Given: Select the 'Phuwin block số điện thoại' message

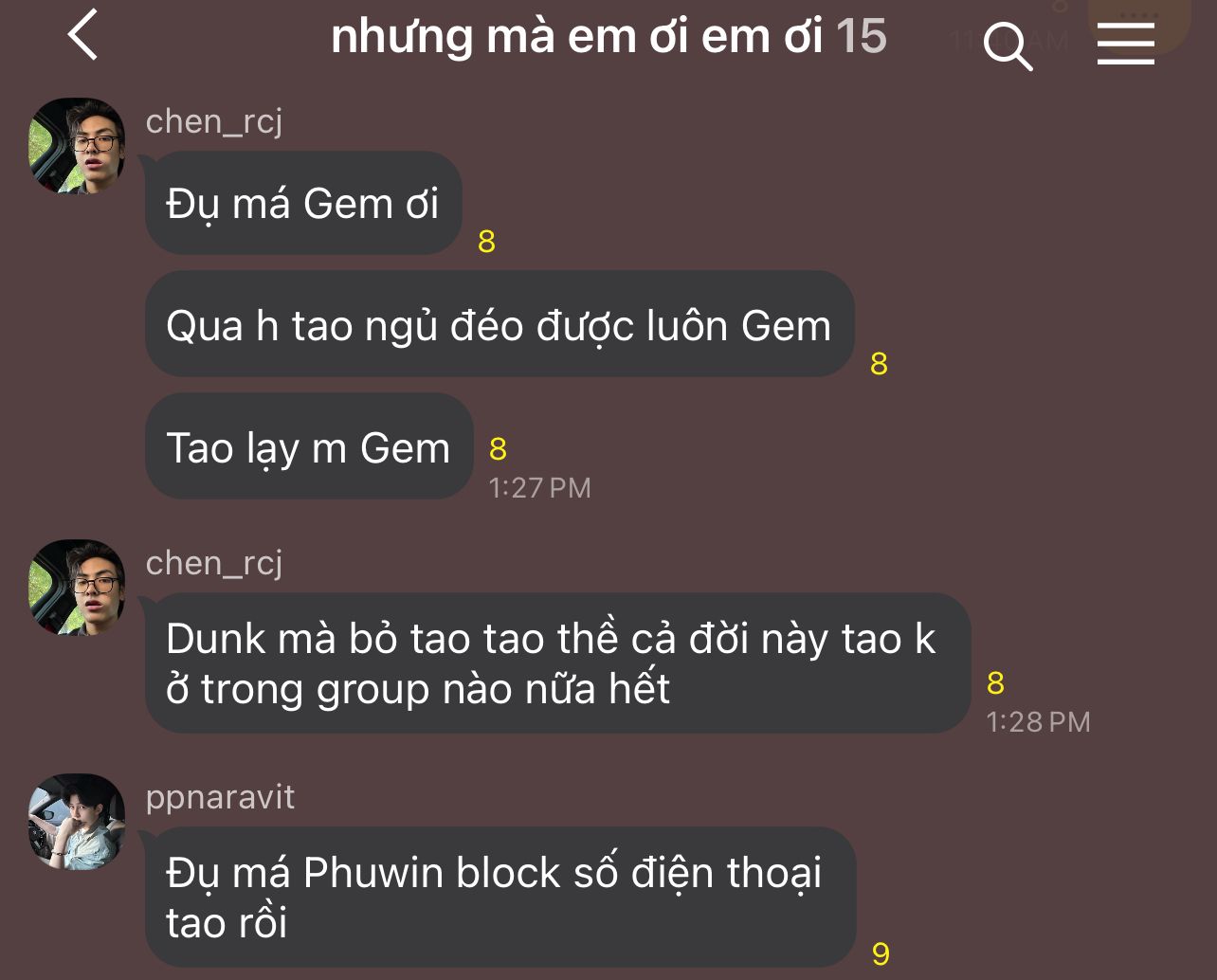Looking at the screenshot, I should (x=500, y=897).
